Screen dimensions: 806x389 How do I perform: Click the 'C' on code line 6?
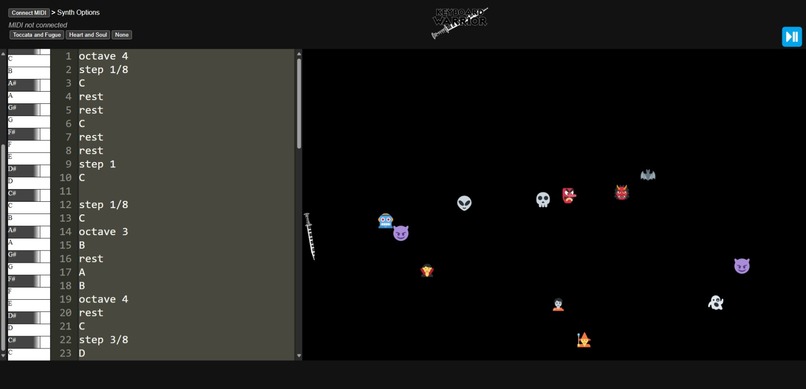pyautogui.click(x=82, y=123)
